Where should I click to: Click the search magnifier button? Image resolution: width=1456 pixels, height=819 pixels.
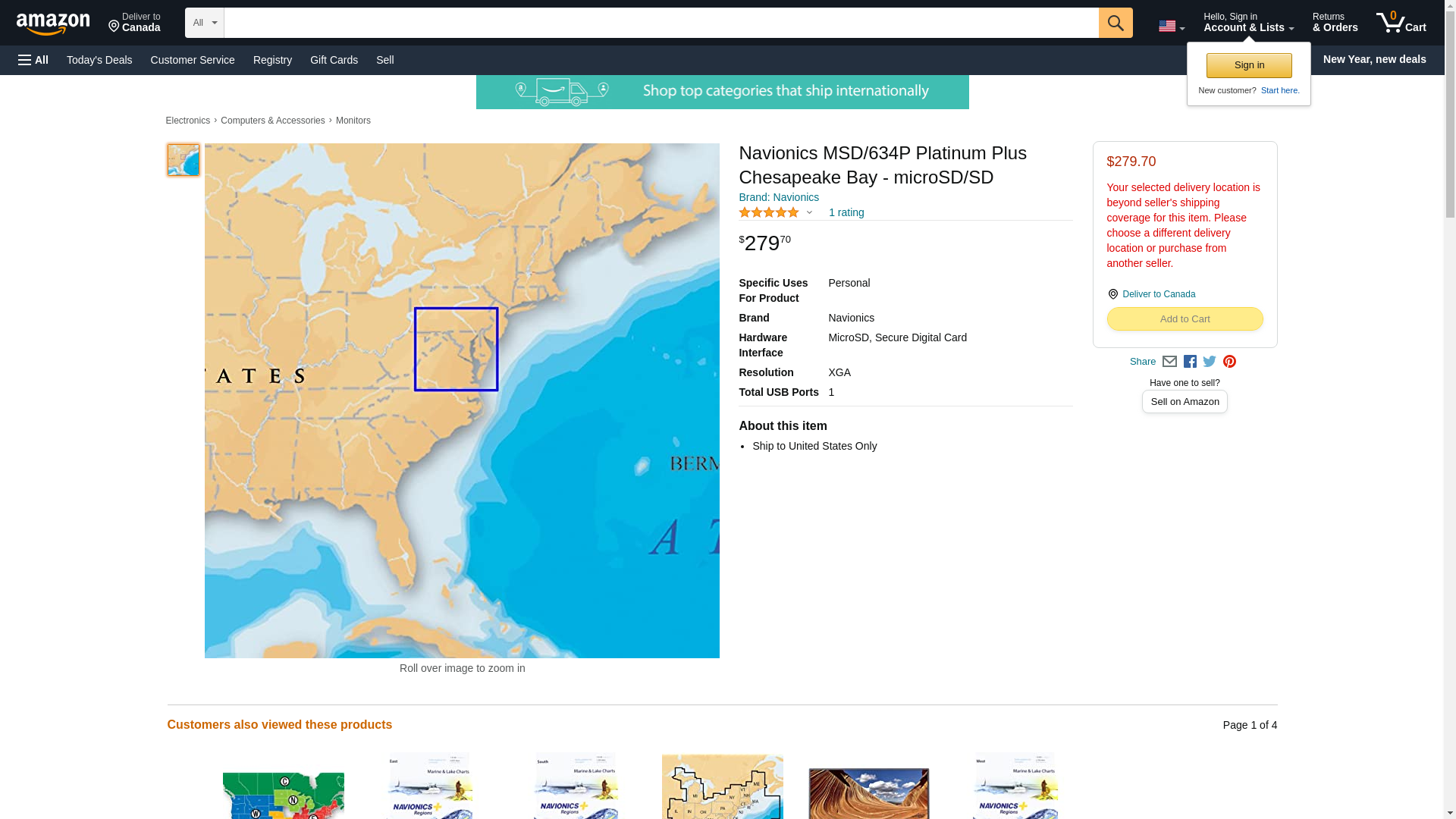tap(1115, 23)
